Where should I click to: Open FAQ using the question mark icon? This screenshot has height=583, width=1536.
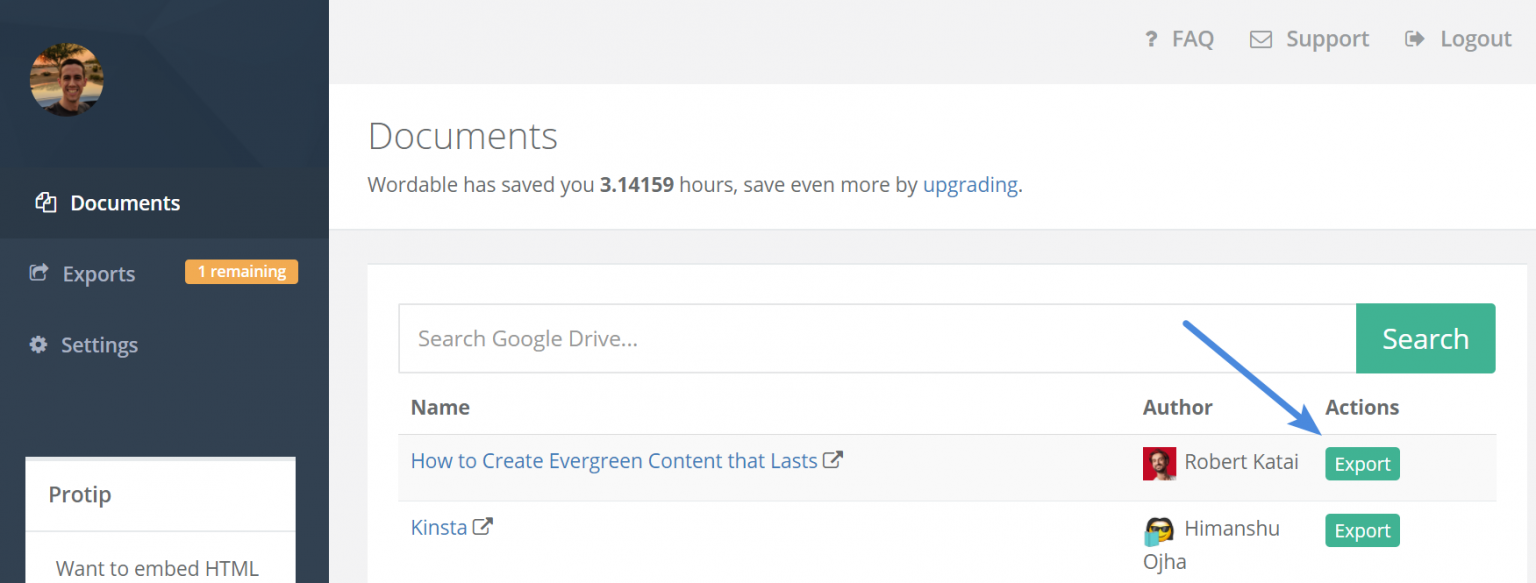(x=1150, y=38)
